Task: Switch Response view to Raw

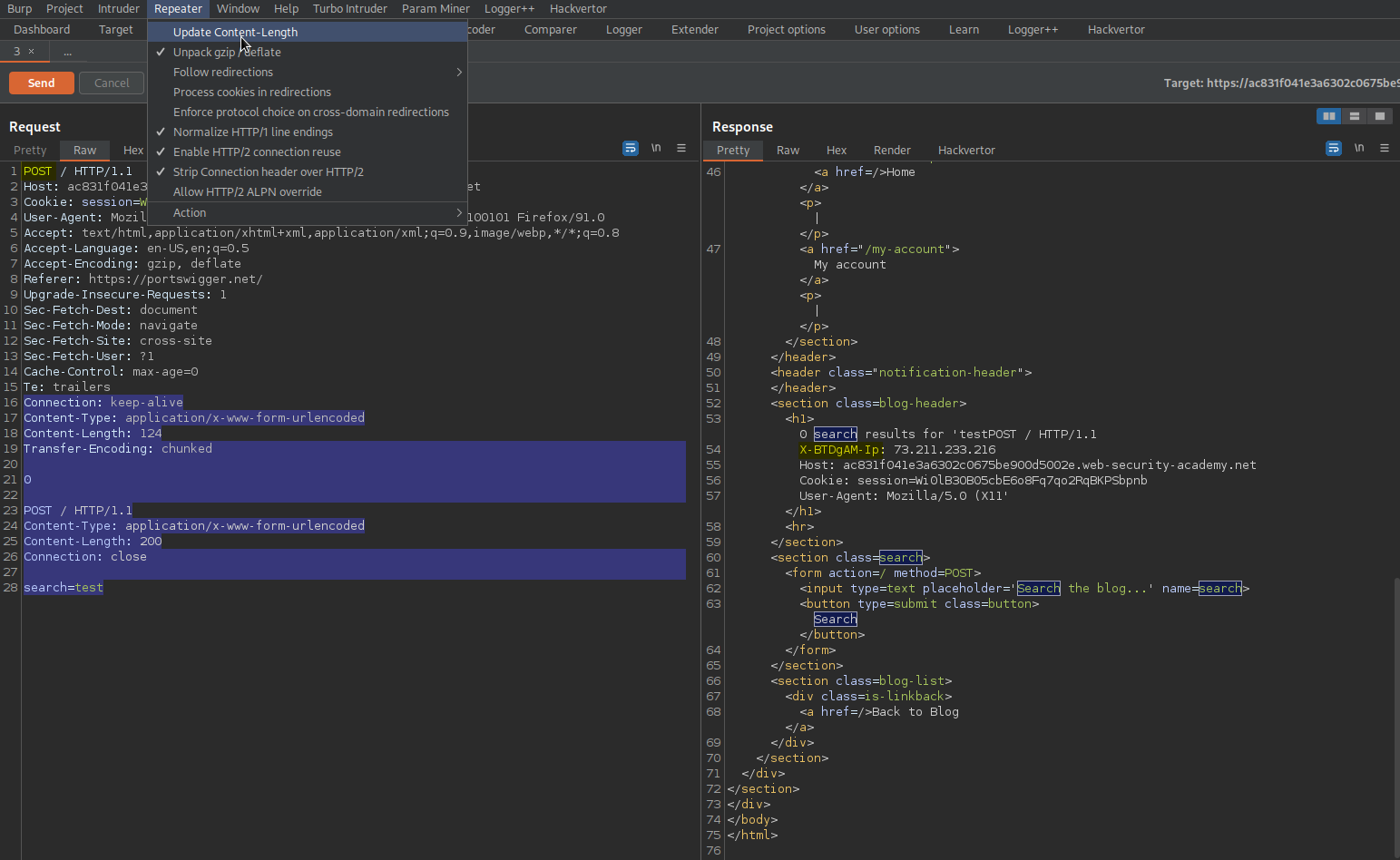Action: (788, 150)
